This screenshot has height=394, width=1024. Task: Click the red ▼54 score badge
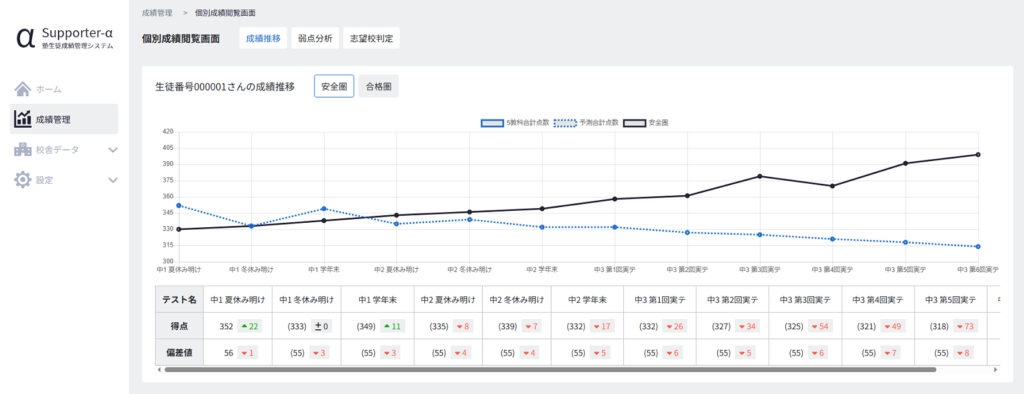[x=820, y=327]
